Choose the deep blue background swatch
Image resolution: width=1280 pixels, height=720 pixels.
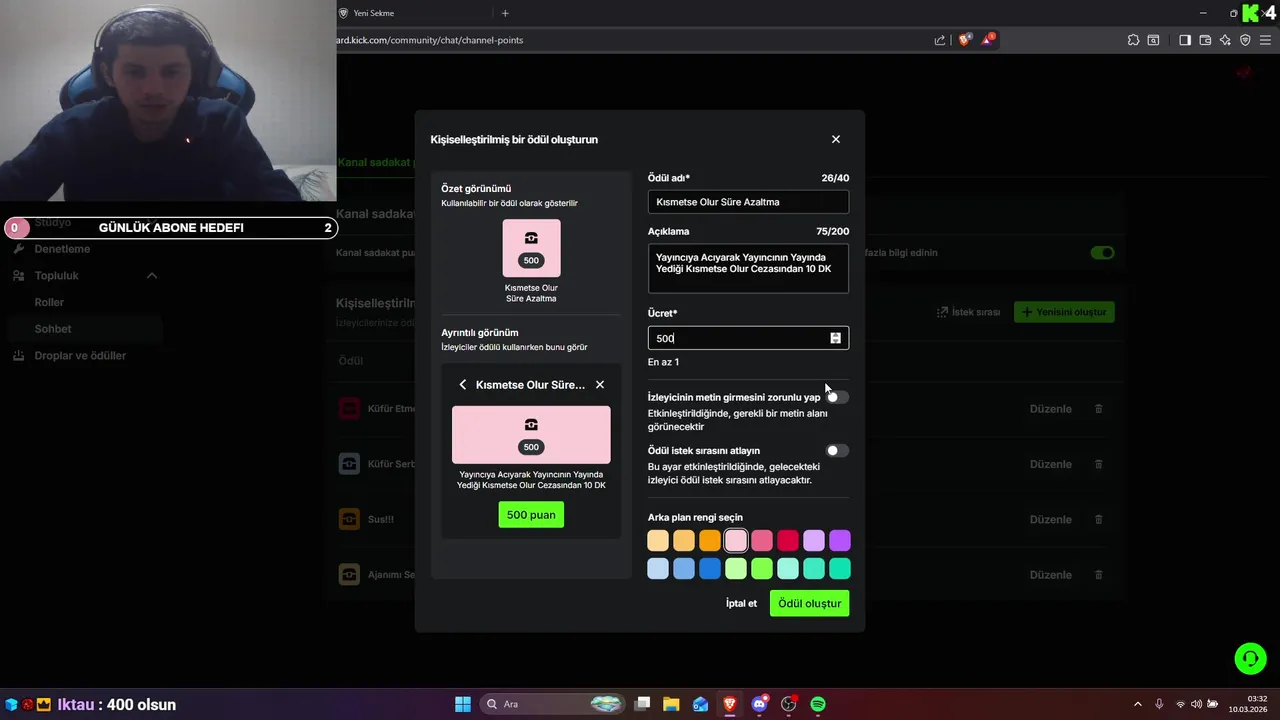pyautogui.click(x=710, y=569)
